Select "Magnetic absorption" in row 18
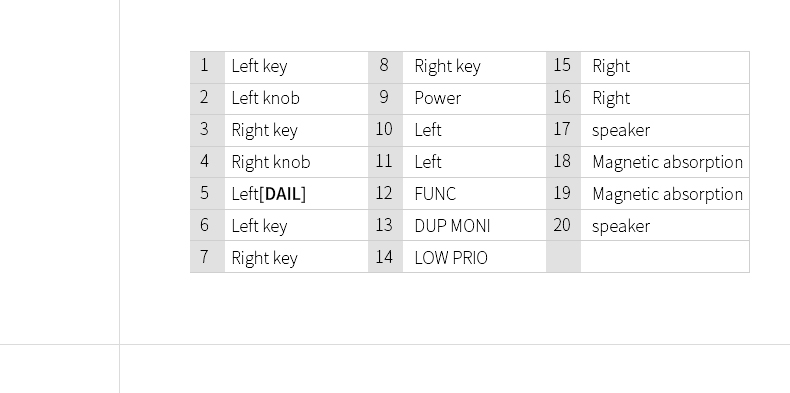This screenshot has width=790, height=393. click(x=665, y=162)
